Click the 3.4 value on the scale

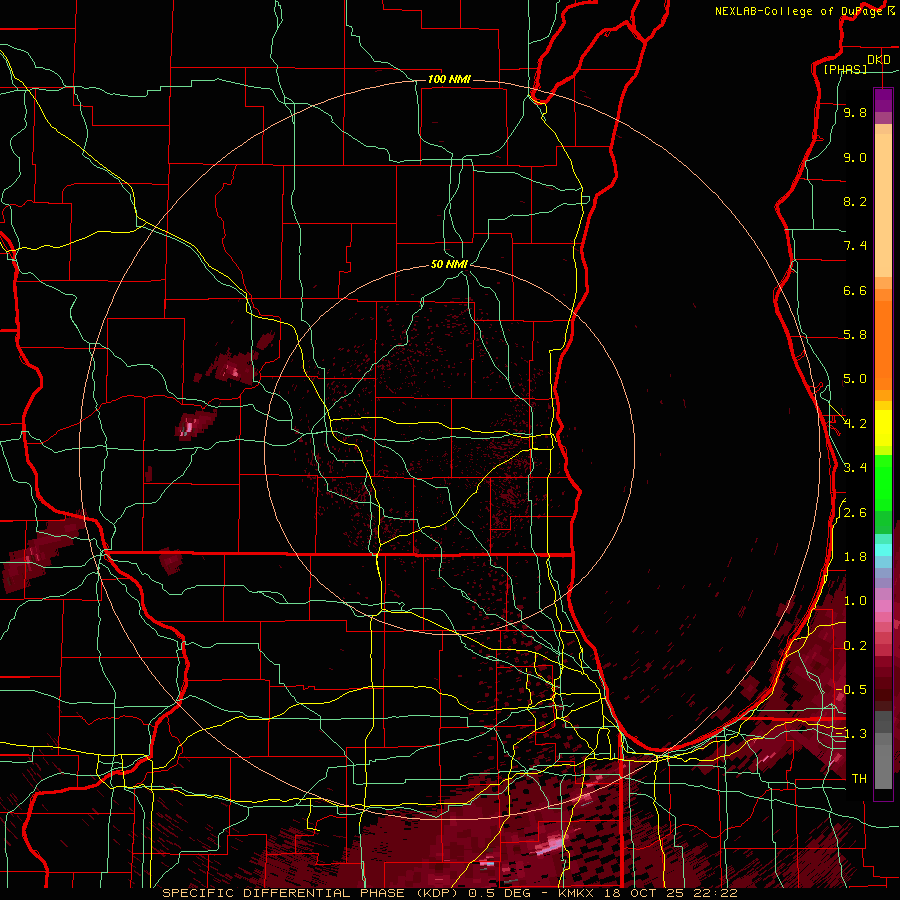855,468
